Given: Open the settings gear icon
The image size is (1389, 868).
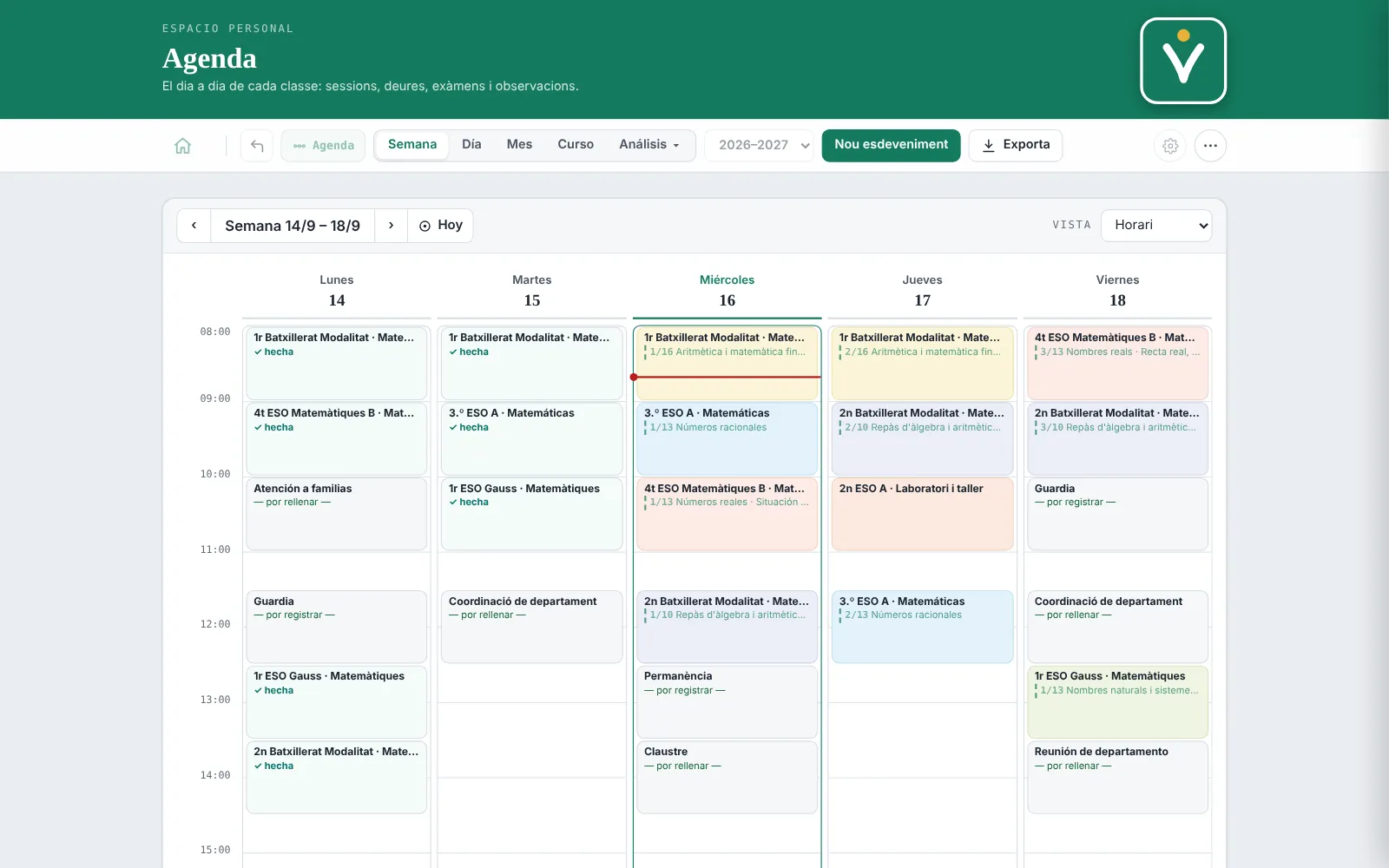Looking at the screenshot, I should (1170, 146).
